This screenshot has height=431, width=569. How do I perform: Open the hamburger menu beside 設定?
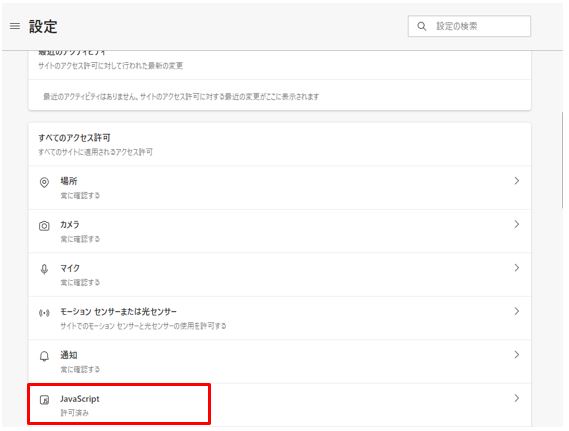point(15,26)
